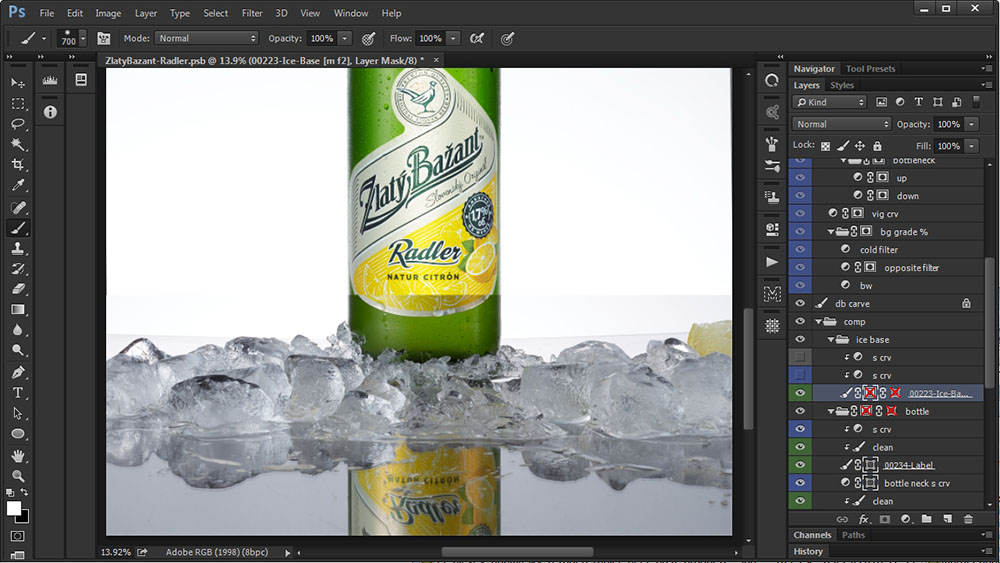This screenshot has height=563, width=1000.
Task: Create a new group with folder icon
Action: coord(927,519)
